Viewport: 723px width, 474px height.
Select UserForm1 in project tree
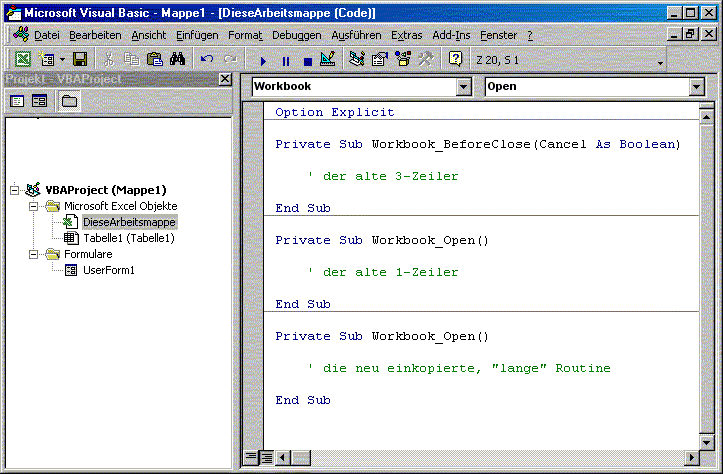[x=109, y=270]
